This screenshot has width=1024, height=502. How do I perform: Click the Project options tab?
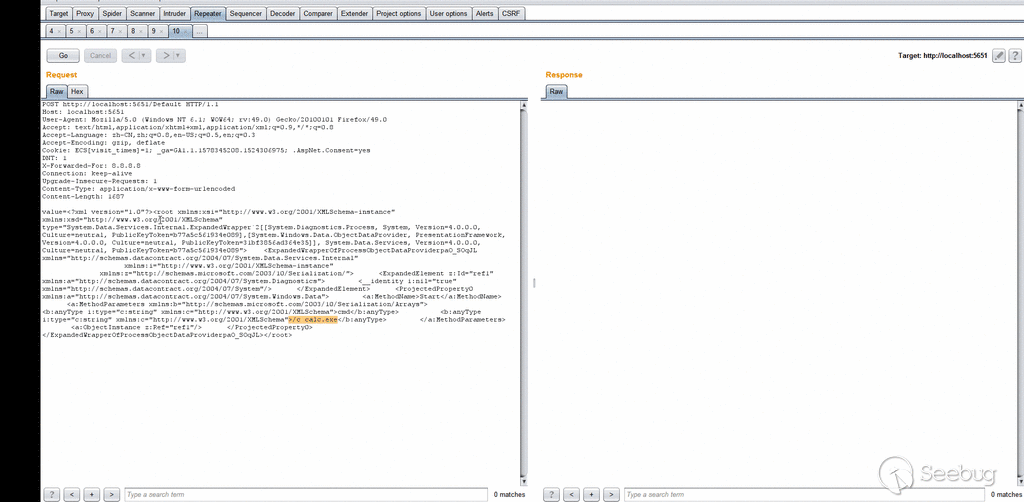pos(399,14)
